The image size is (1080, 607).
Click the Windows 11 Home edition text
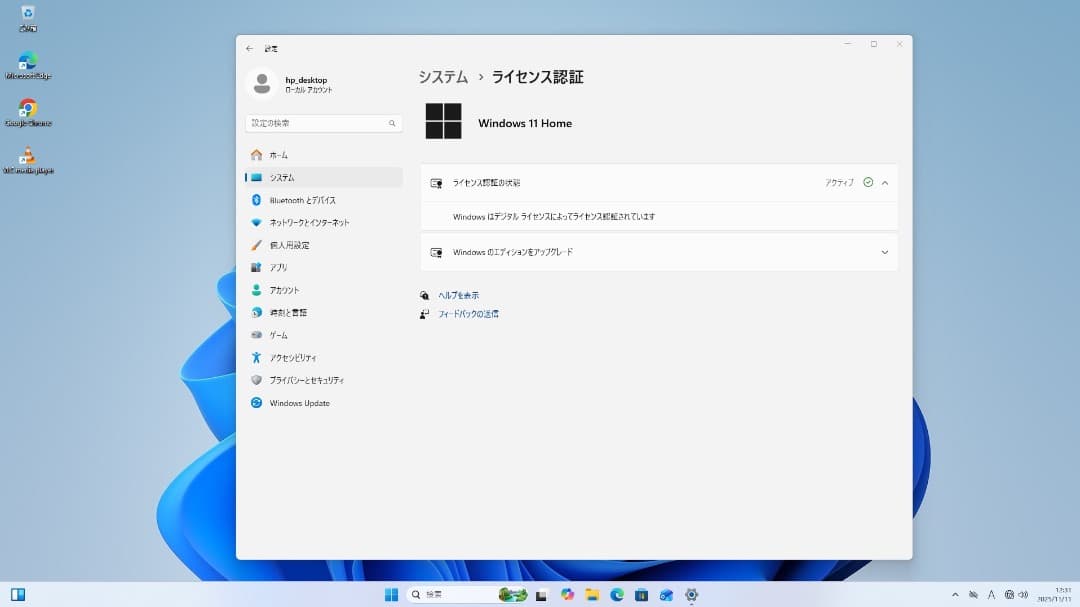525,123
